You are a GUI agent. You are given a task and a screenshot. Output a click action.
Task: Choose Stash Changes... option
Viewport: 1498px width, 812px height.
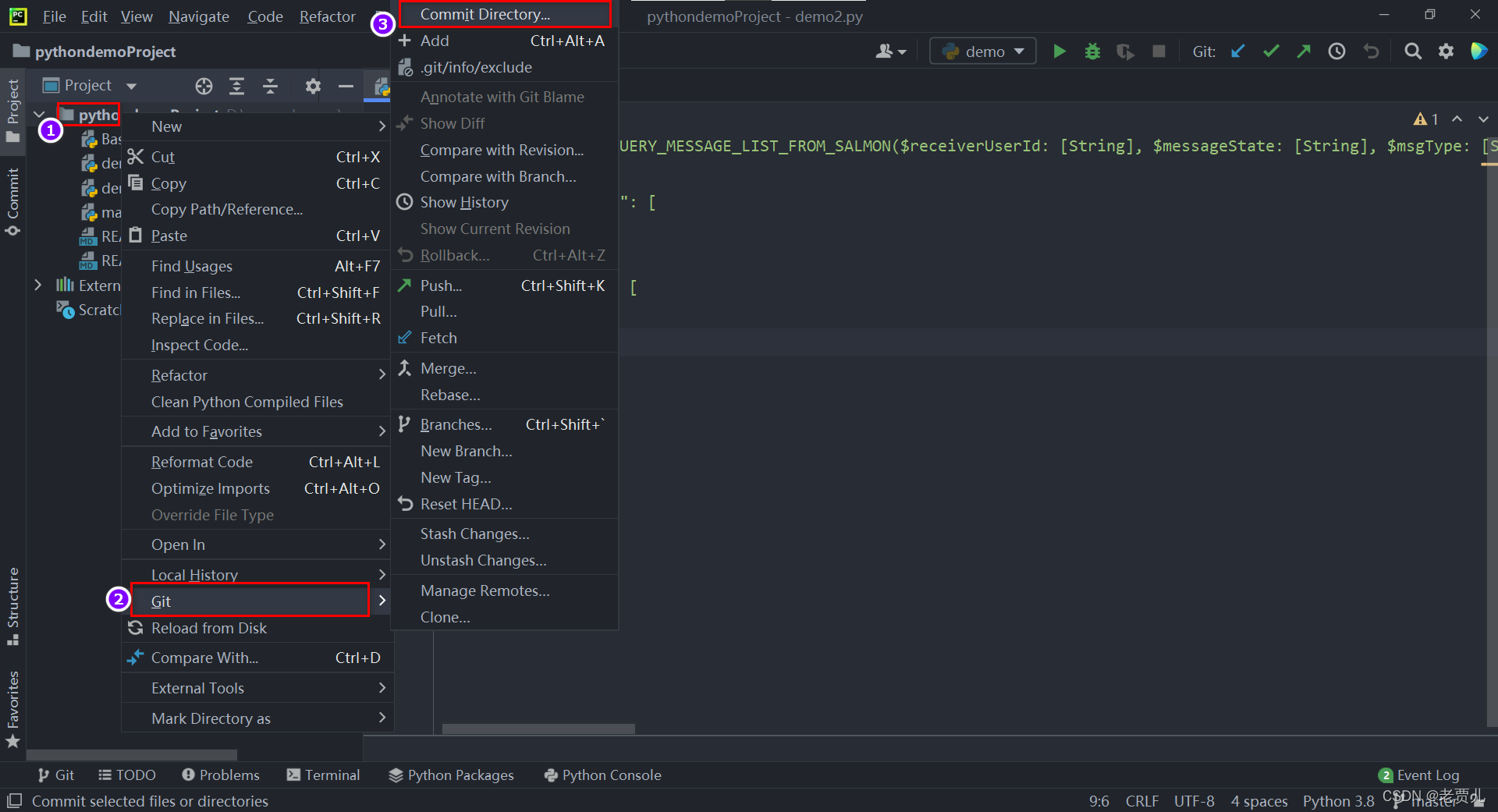pyautogui.click(x=505, y=534)
